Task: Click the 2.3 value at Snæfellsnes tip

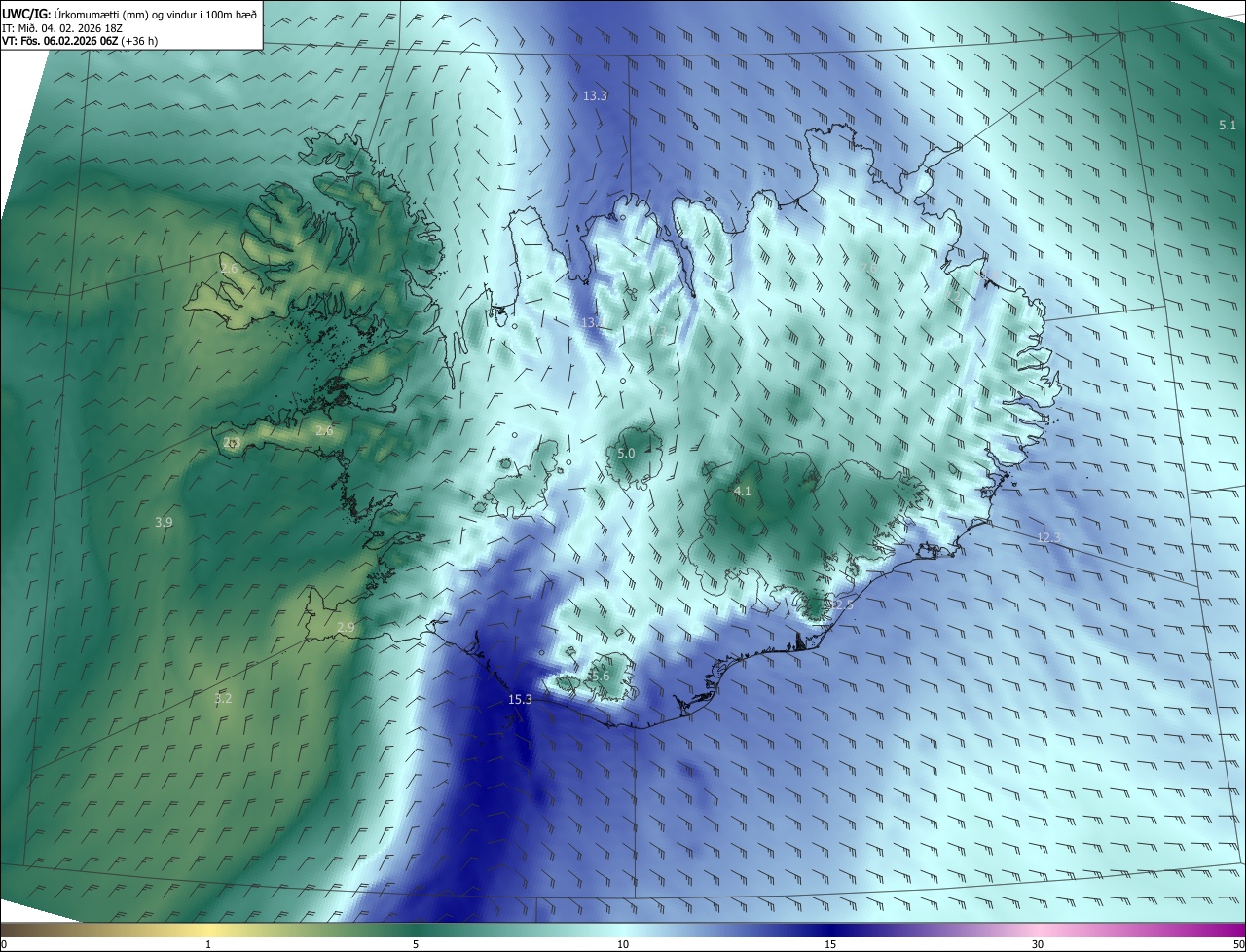Action: click(231, 443)
